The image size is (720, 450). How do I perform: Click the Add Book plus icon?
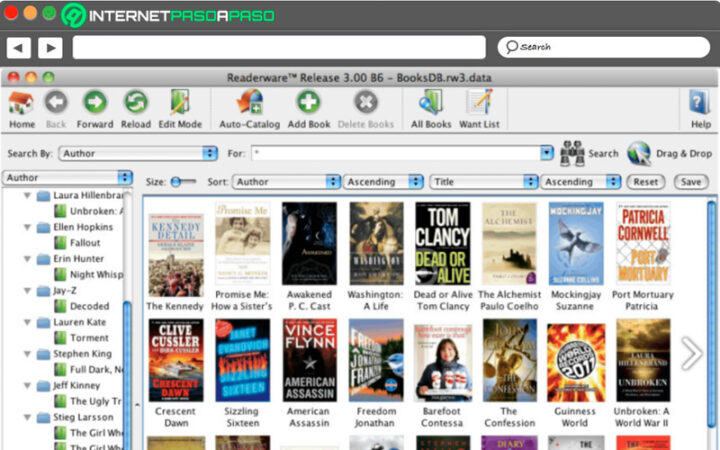click(x=309, y=102)
